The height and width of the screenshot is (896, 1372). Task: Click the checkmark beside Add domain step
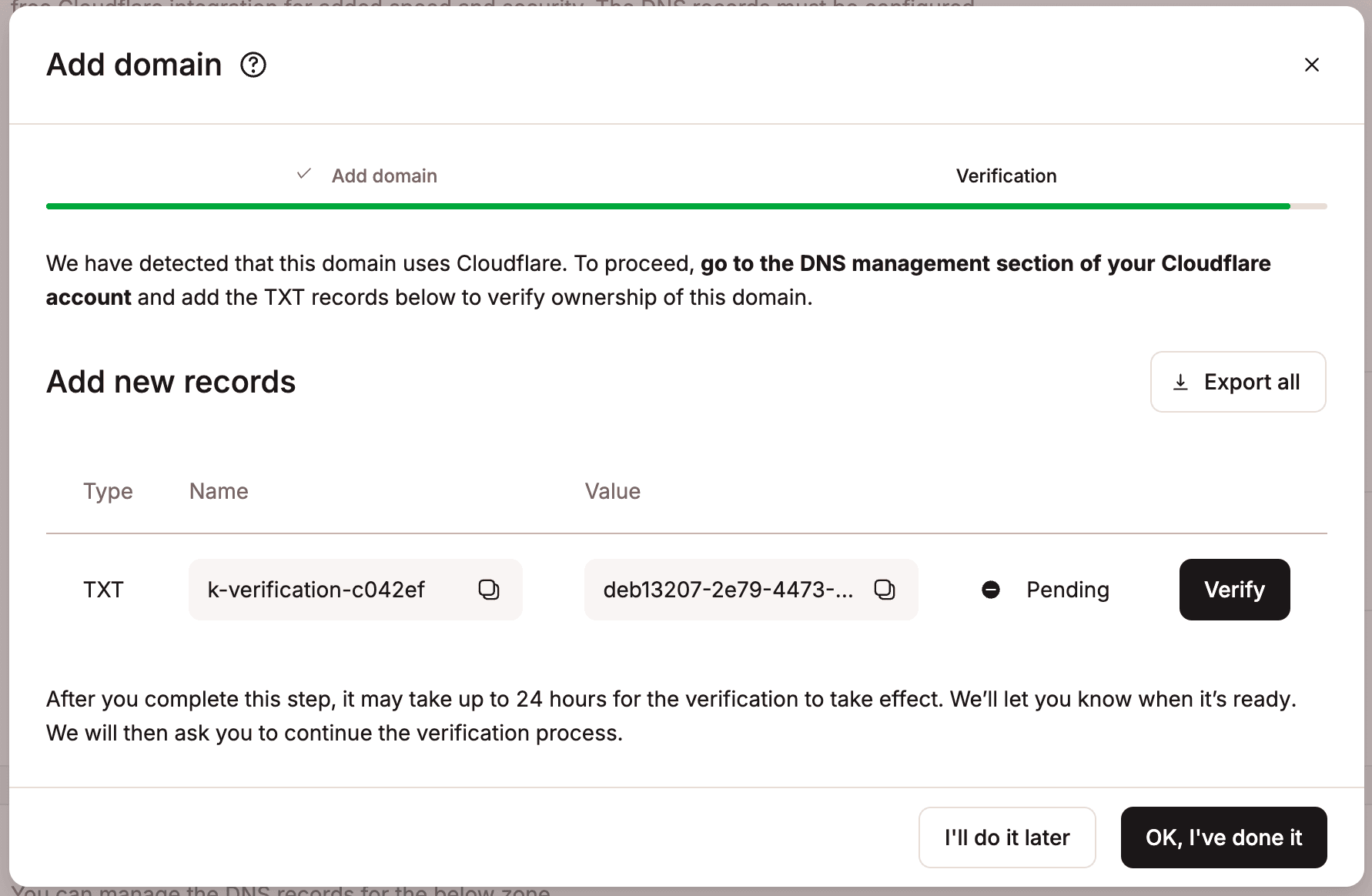click(x=303, y=174)
